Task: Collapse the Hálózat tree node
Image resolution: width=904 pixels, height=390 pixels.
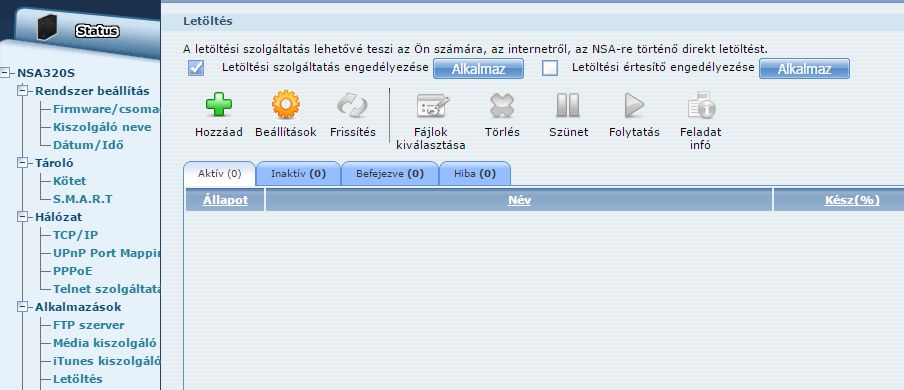Action: (23, 217)
